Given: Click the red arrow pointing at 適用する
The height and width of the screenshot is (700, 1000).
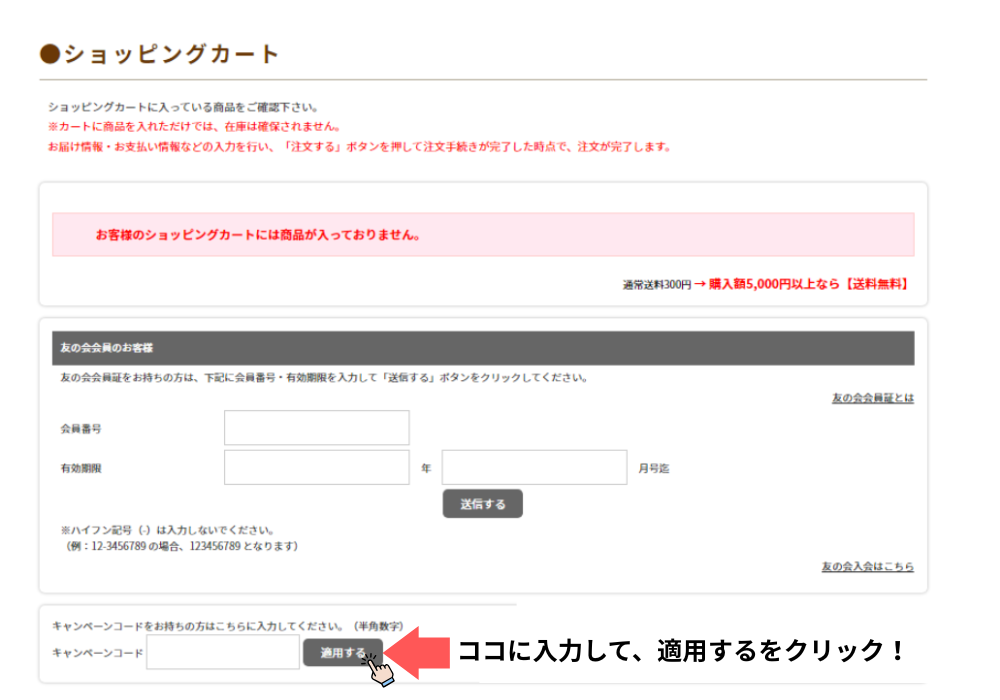Looking at the screenshot, I should tap(418, 652).
